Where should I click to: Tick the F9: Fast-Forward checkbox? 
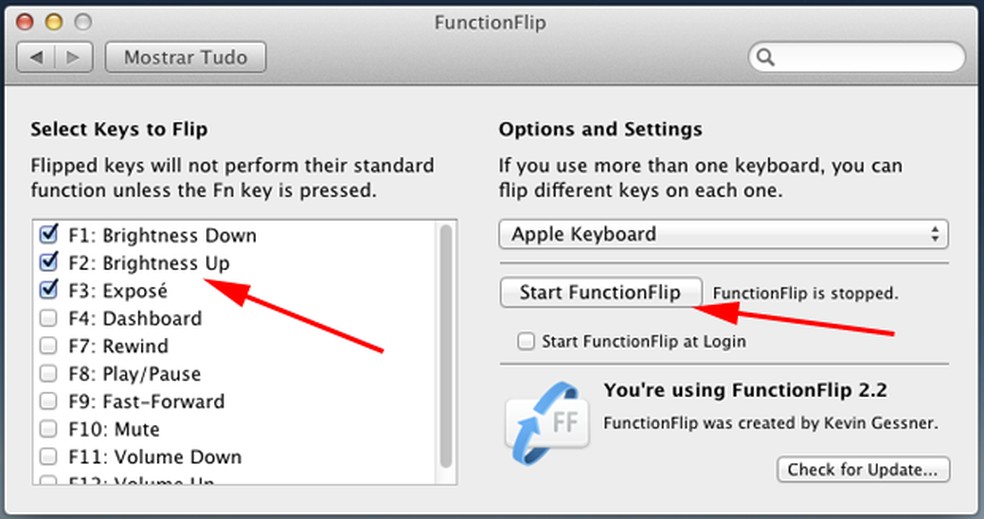coord(48,402)
